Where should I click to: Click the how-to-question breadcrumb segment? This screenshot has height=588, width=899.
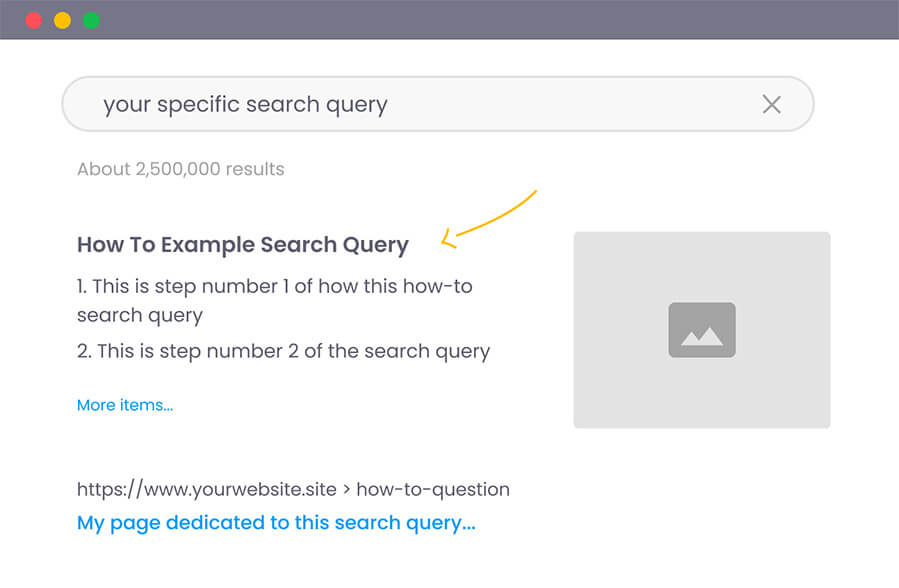(x=433, y=489)
